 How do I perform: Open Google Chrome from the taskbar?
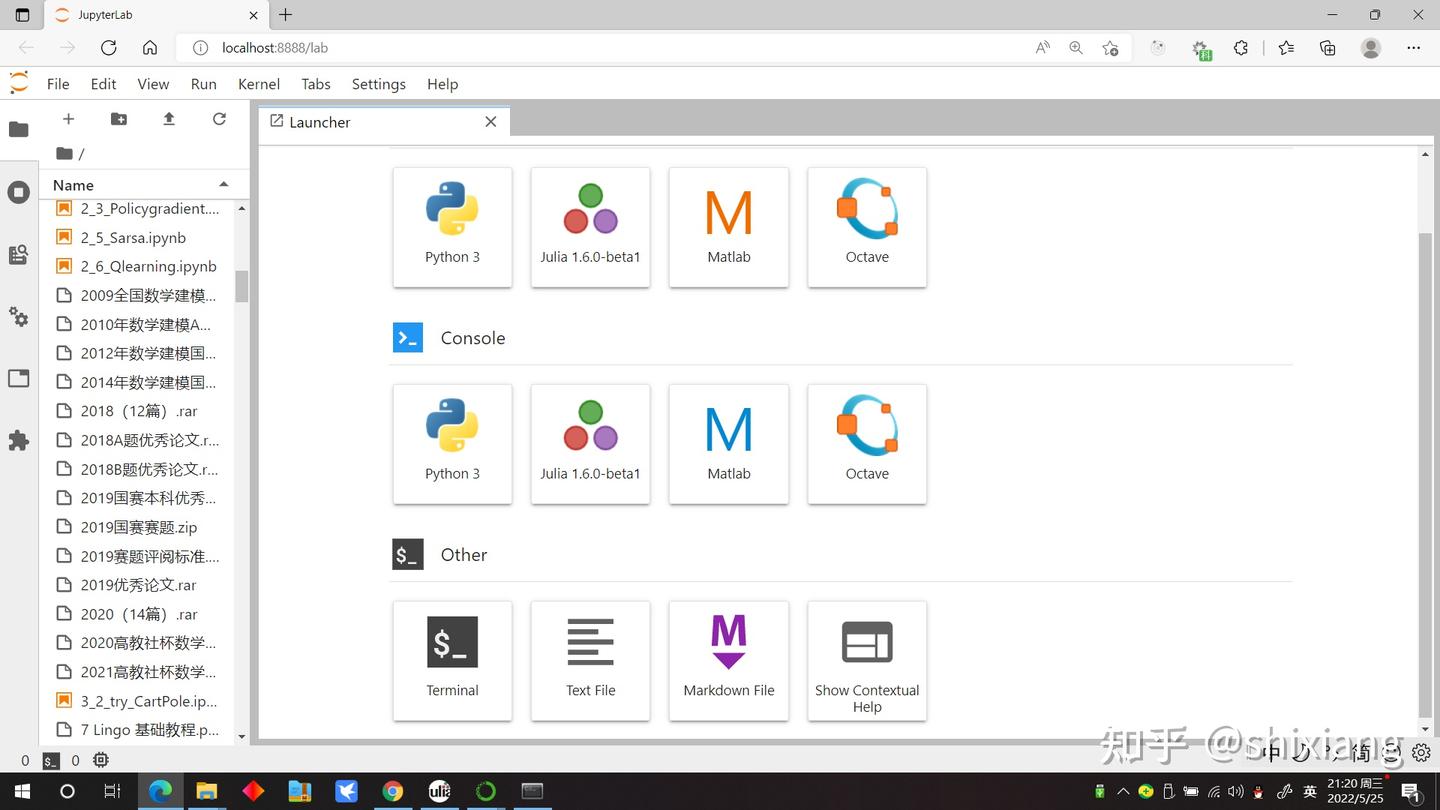393,791
